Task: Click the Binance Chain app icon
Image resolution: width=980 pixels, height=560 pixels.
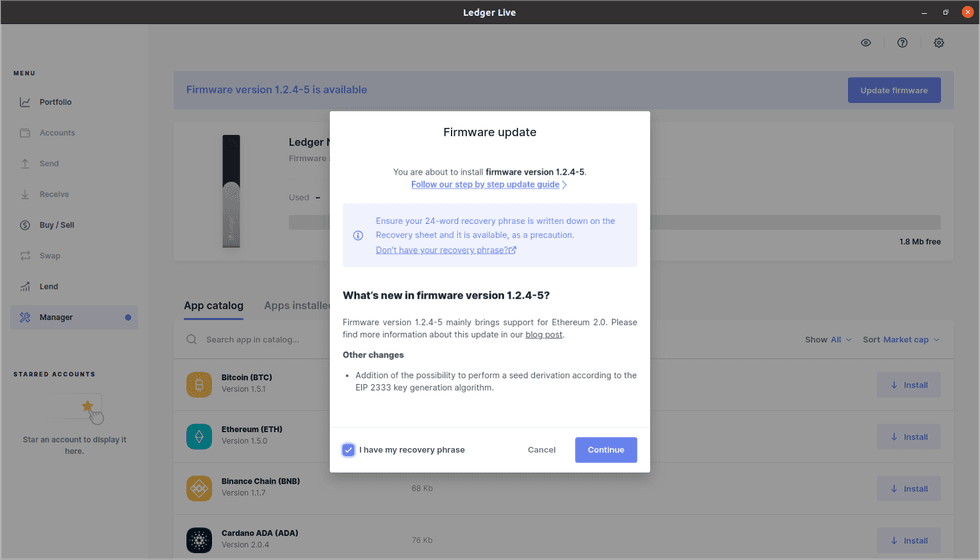Action: tap(199, 489)
